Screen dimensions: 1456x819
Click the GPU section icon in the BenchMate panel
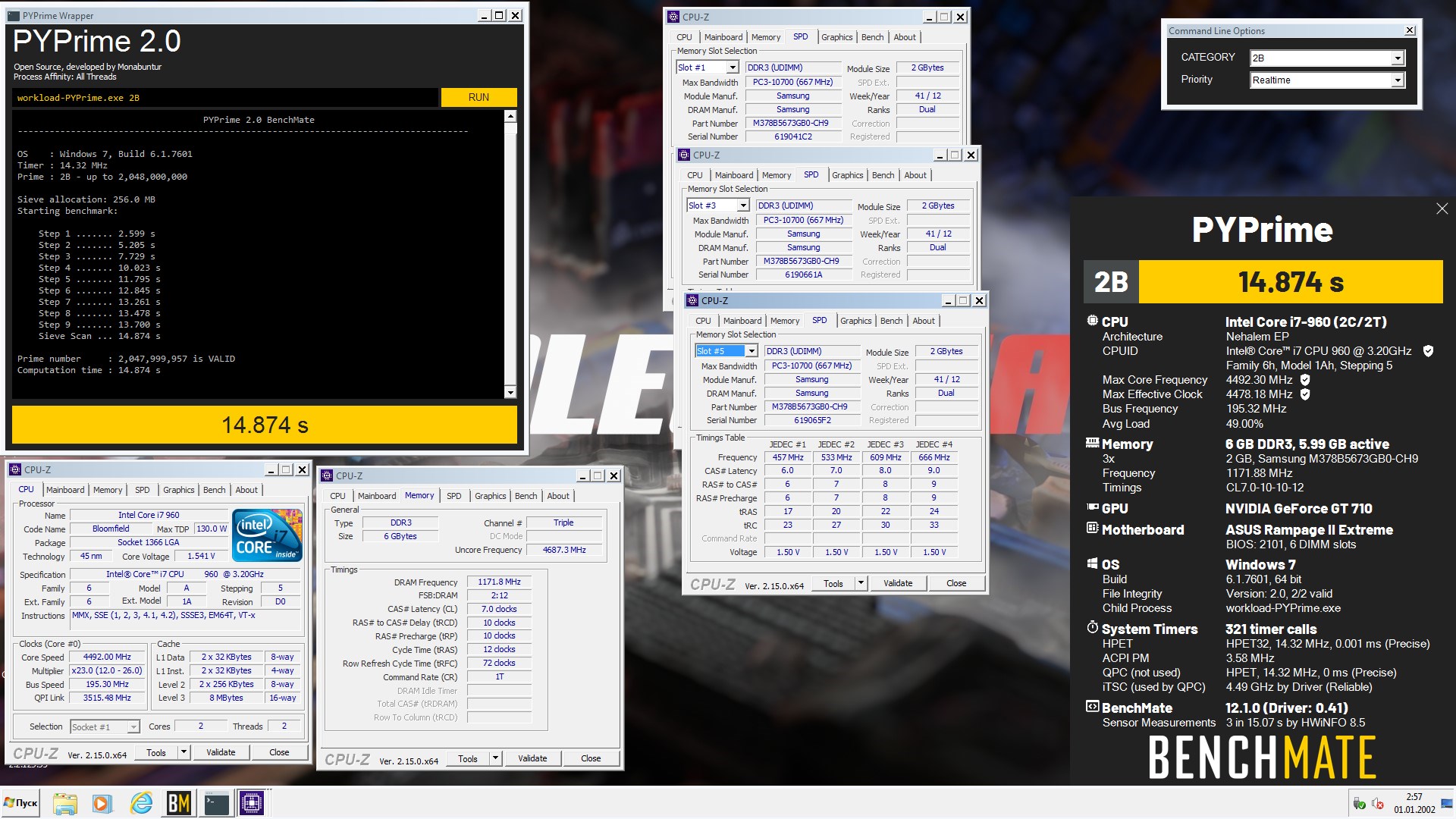click(x=1093, y=507)
